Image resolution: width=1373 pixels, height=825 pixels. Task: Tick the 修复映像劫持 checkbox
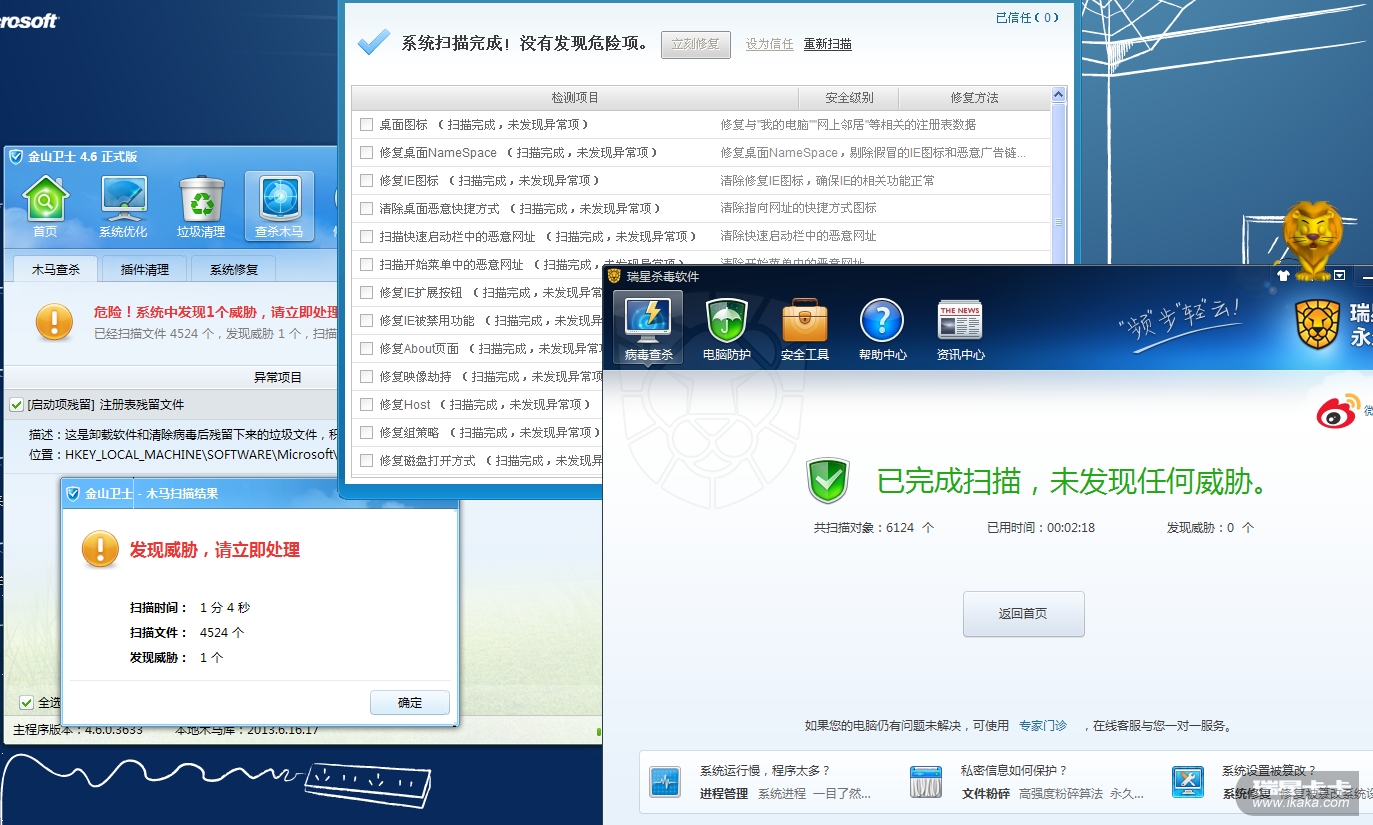coord(367,377)
